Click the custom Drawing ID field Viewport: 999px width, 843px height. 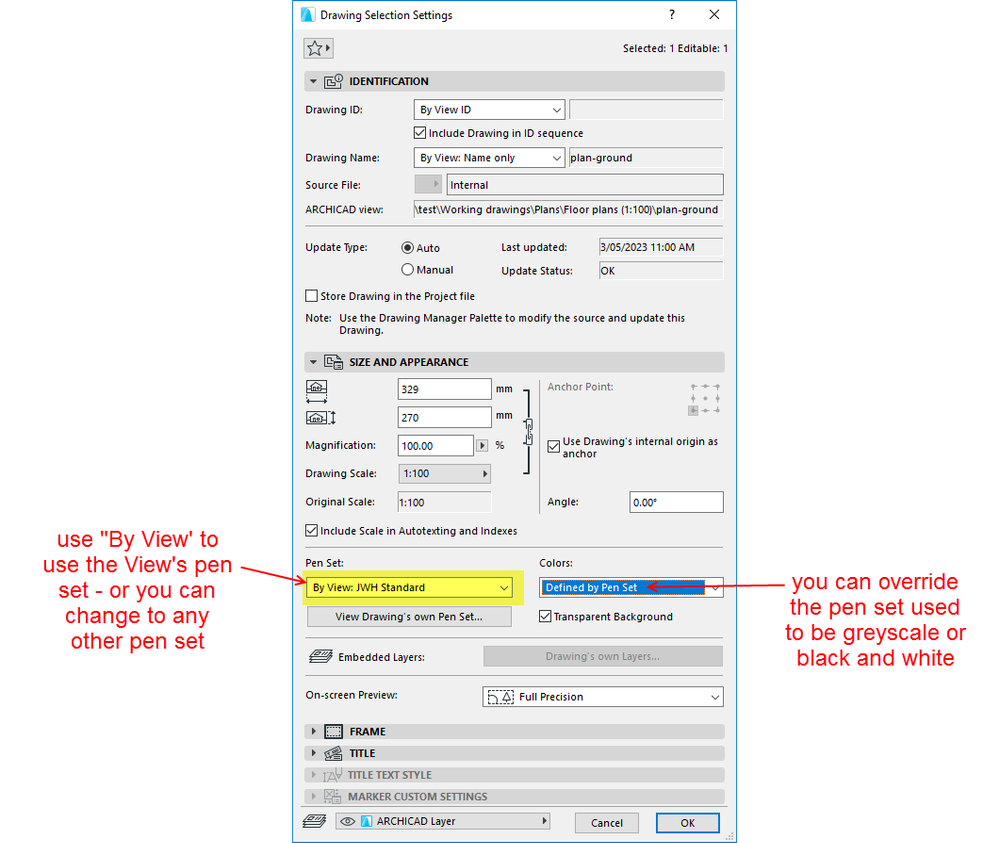646,110
